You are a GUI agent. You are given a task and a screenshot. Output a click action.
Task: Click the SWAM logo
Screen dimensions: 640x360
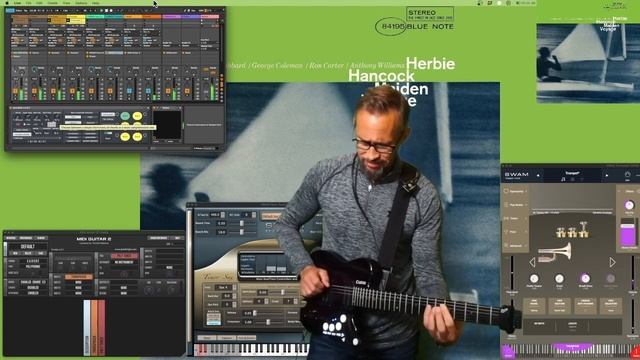(516, 175)
